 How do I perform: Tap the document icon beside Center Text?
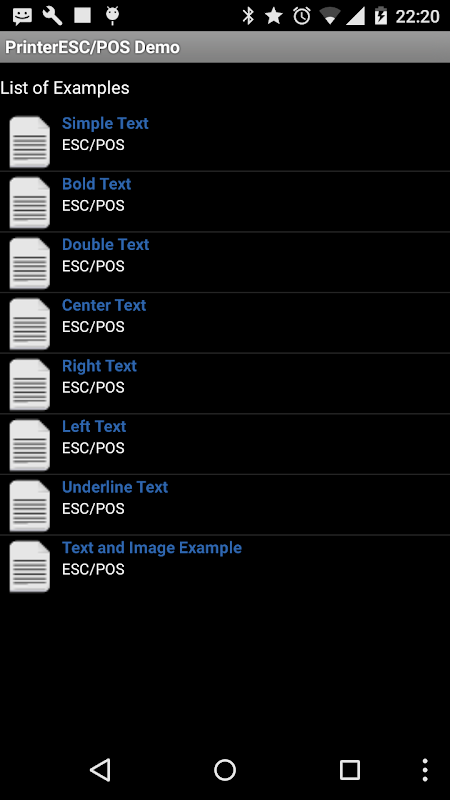click(x=30, y=323)
